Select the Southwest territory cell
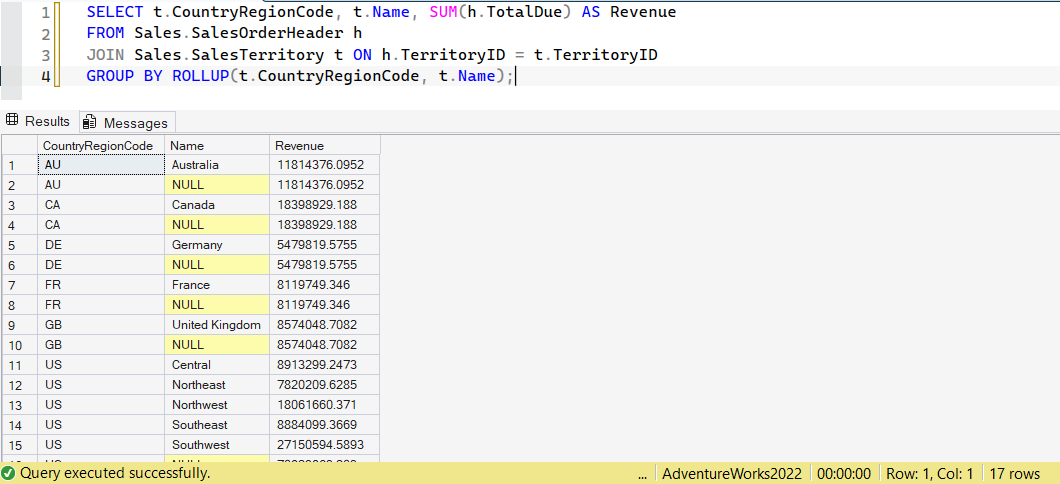This screenshot has height=484, width=1060. [x=217, y=445]
